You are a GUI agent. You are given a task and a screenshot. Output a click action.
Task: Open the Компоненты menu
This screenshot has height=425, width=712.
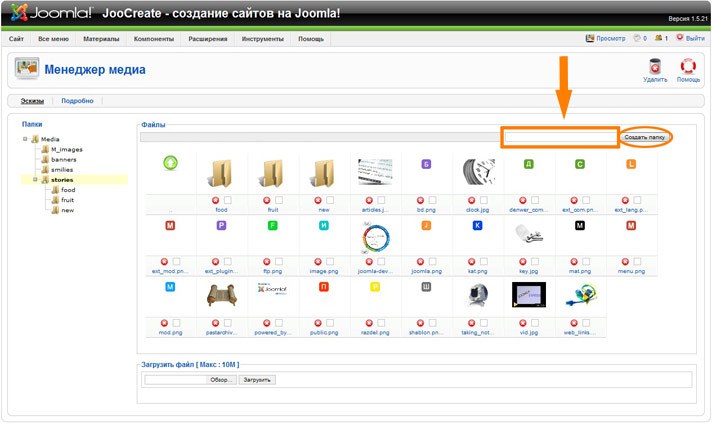point(154,39)
